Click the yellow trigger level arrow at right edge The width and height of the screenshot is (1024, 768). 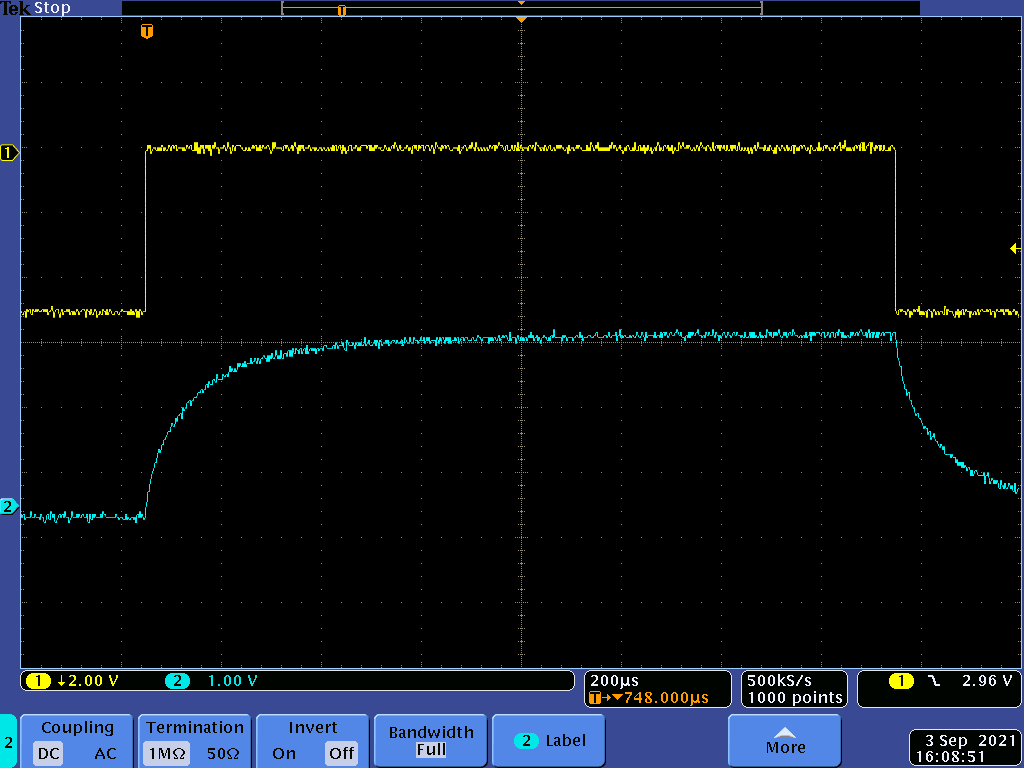pyautogui.click(x=1015, y=248)
